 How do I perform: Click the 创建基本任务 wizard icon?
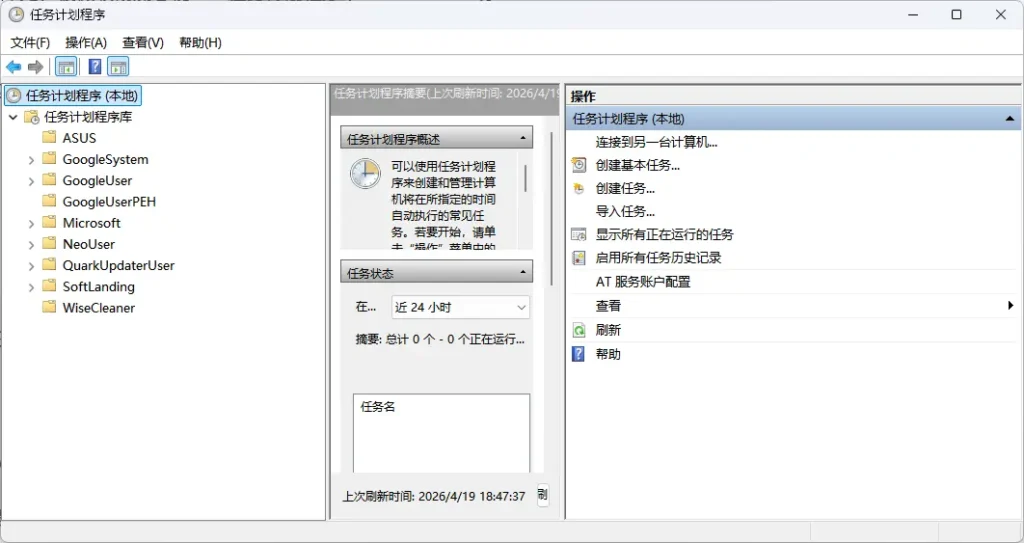coord(579,165)
